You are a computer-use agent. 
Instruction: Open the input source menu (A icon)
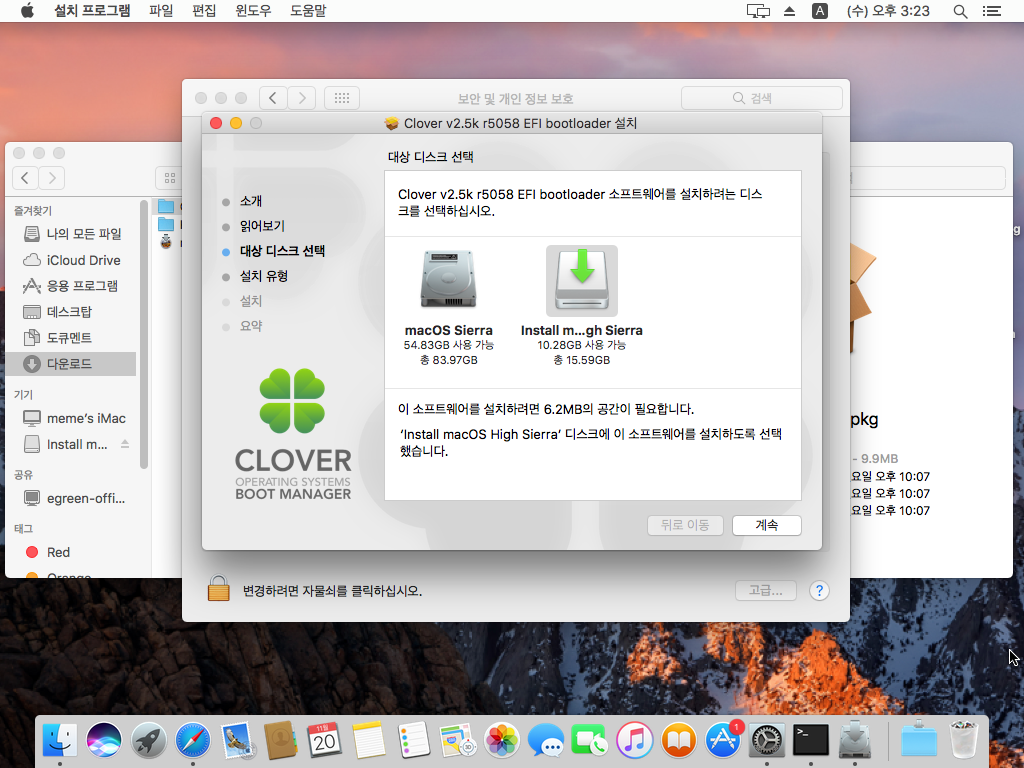pos(820,11)
